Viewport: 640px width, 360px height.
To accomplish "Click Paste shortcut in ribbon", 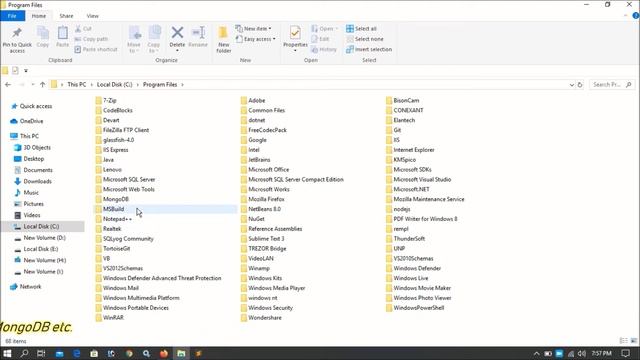I will tap(96, 49).
